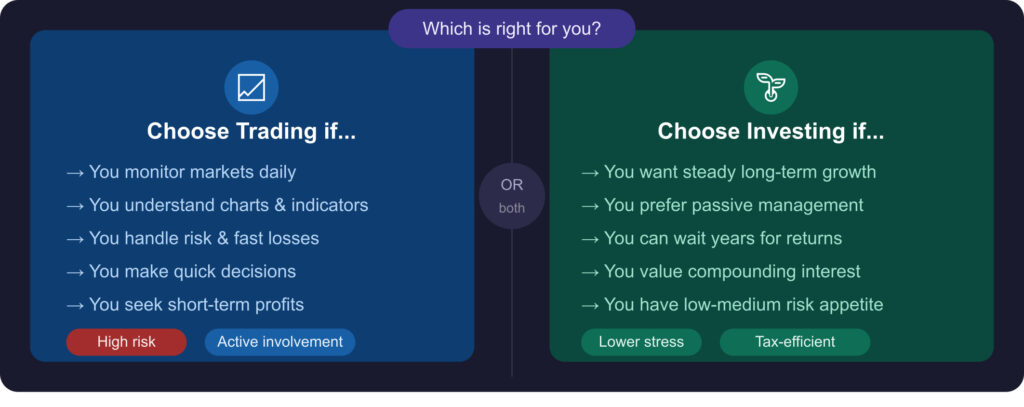Viewport: 1024px width, 407px height.
Task: Select "You make quick decisions" item
Action: 181,271
